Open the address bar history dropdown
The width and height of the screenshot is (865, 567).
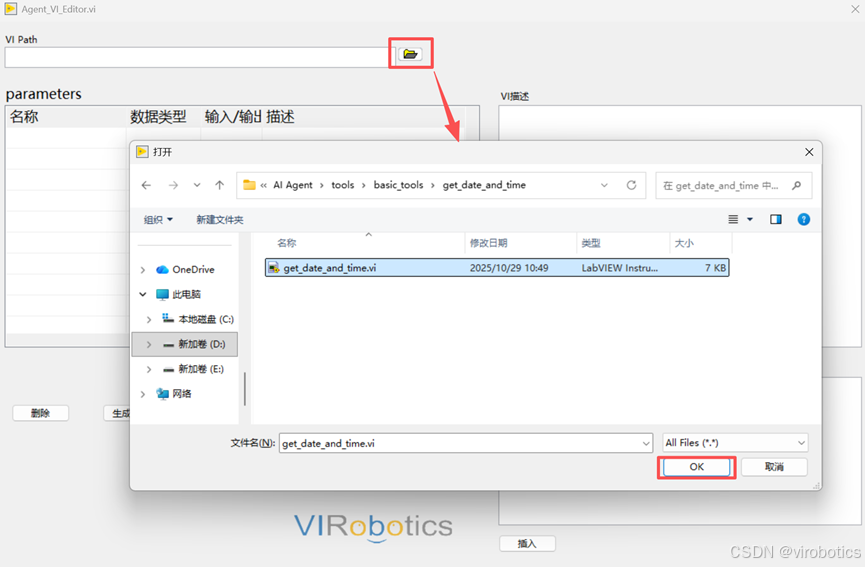tap(604, 185)
